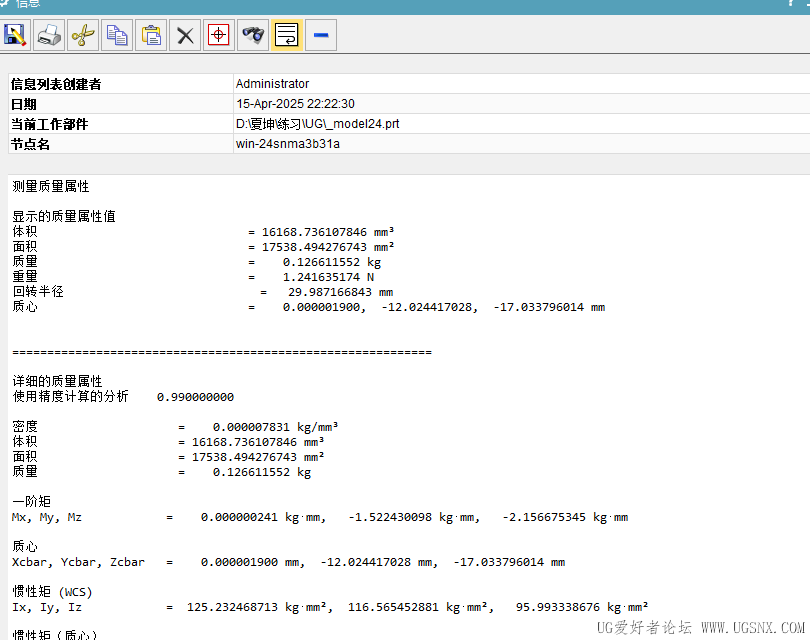Click the first area value 17538.494276743 mm²
Viewport: 810px width, 640px height.
coord(328,247)
